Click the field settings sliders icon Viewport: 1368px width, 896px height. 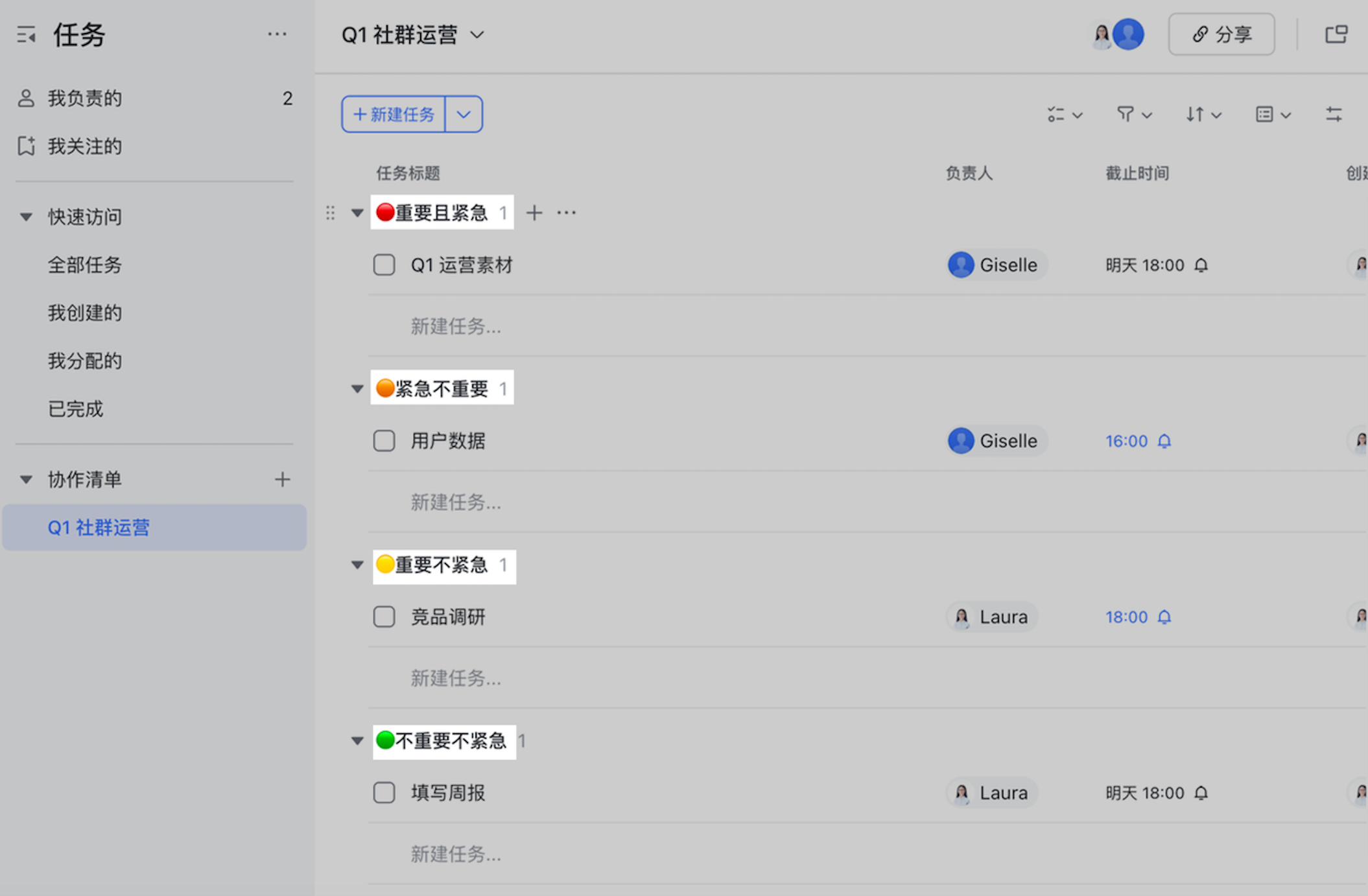(1334, 115)
